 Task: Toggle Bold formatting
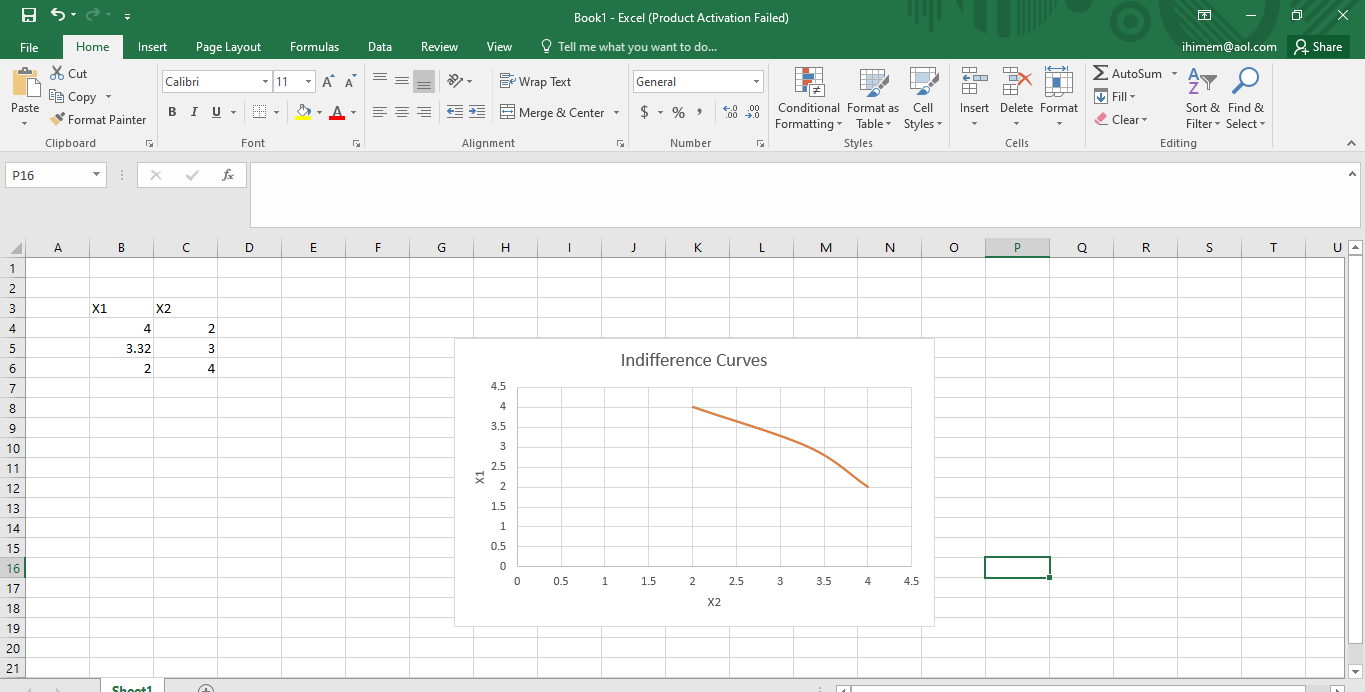(172, 112)
